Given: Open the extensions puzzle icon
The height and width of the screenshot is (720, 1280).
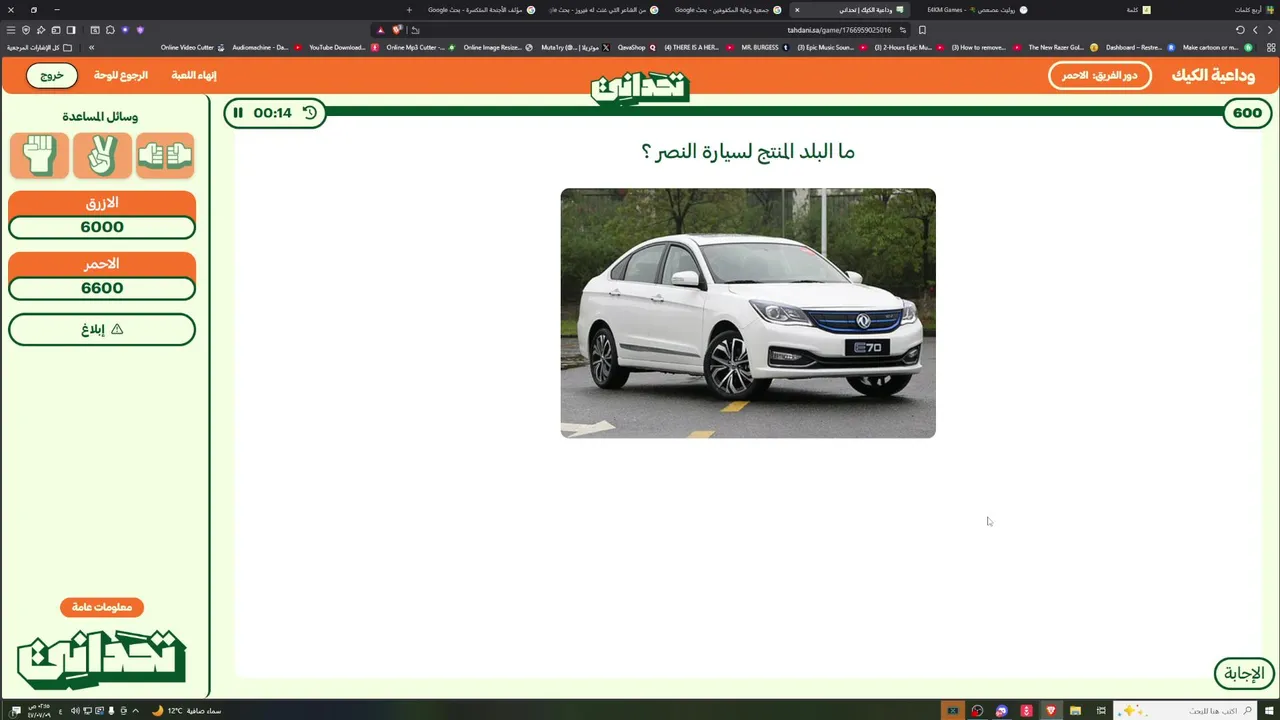Looking at the screenshot, I should tap(109, 30).
